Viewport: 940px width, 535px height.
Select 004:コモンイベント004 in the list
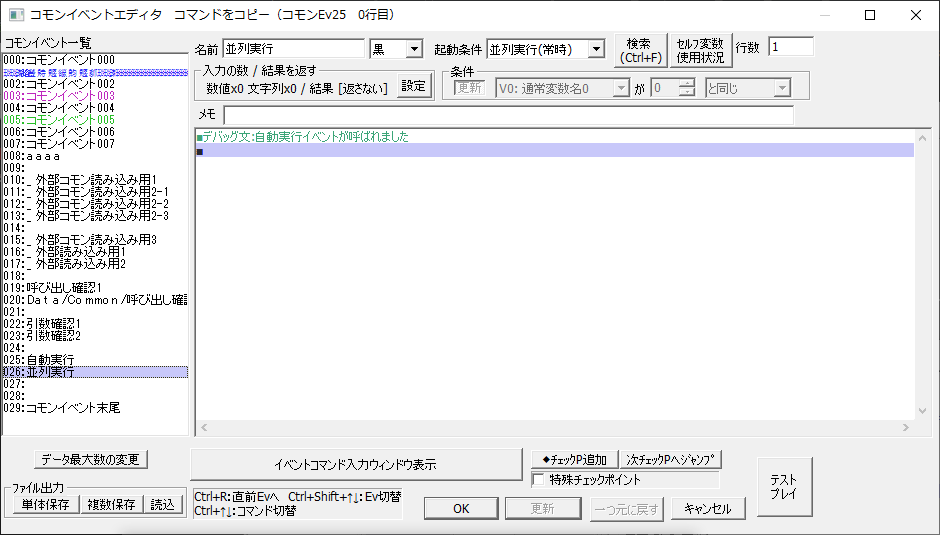coord(95,108)
